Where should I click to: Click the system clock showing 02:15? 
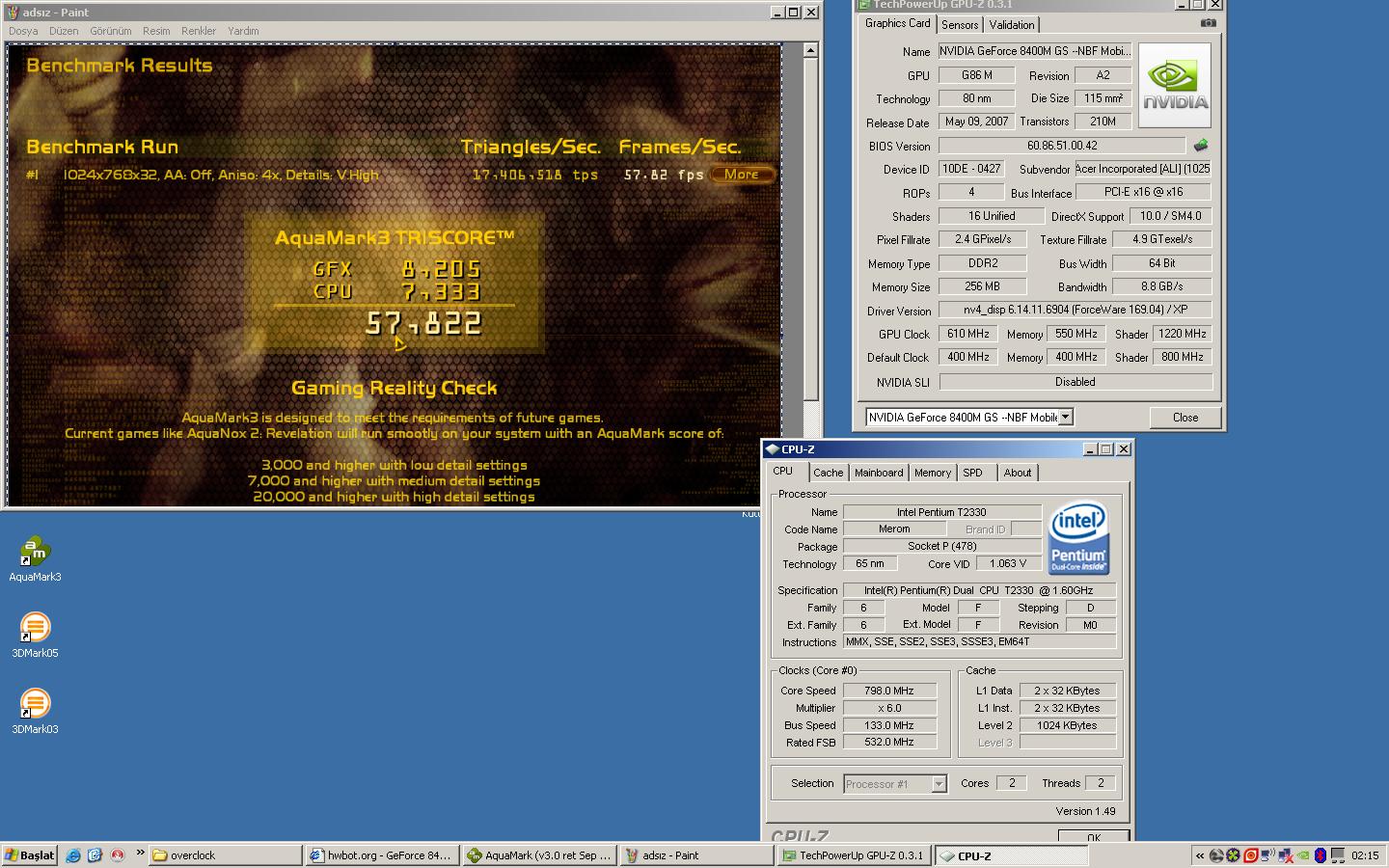pos(1365,855)
